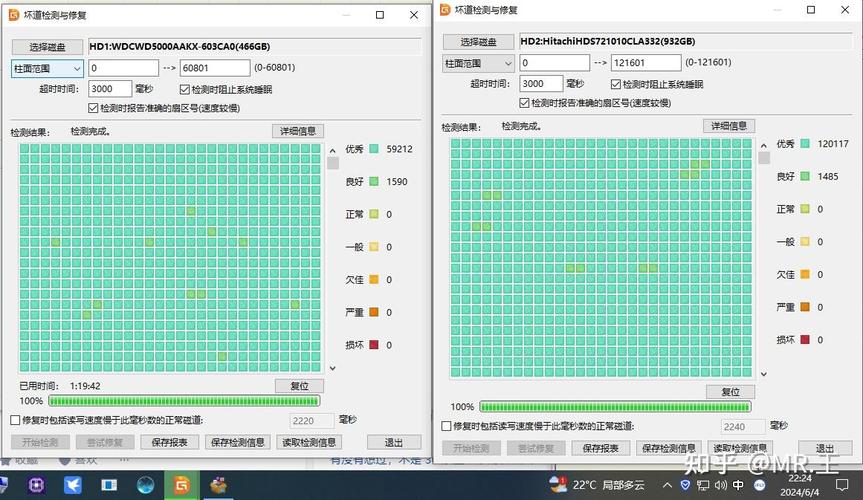Open volume speaker tray icon

click(x=720, y=485)
